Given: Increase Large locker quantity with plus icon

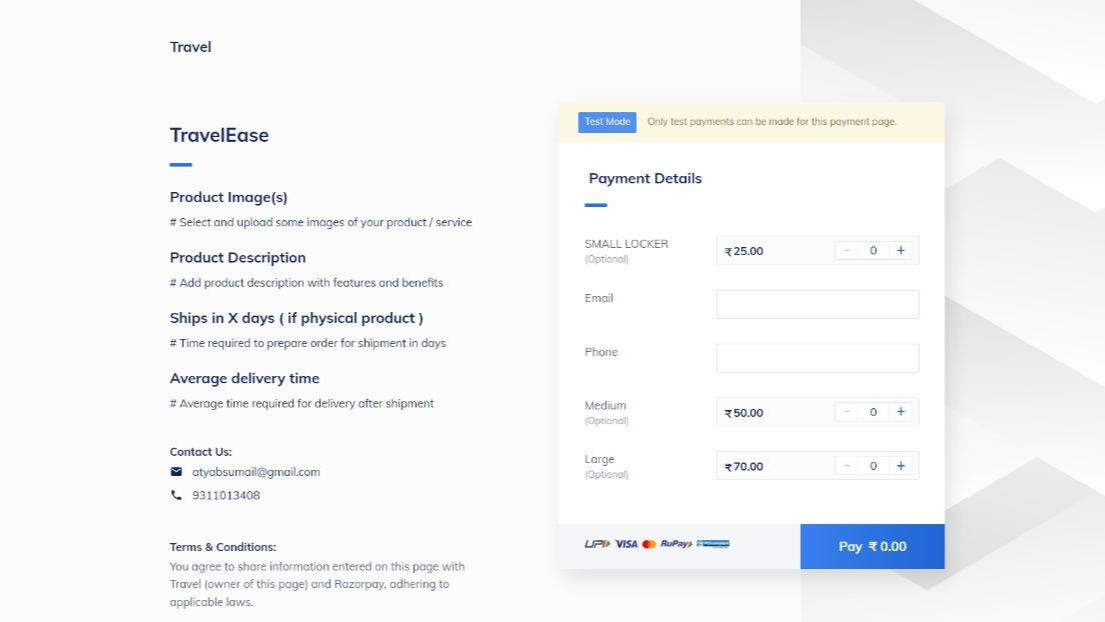Looking at the screenshot, I should pos(900,466).
